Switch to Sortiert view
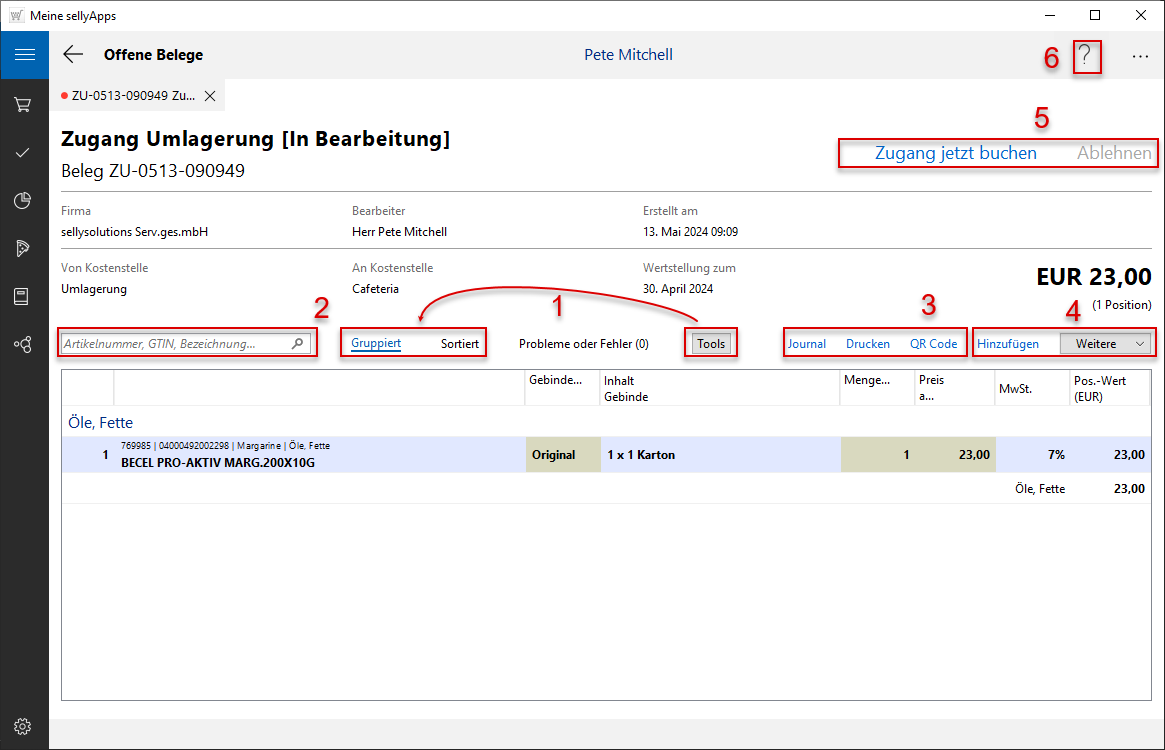Image resolution: width=1165 pixels, height=750 pixels. point(460,344)
